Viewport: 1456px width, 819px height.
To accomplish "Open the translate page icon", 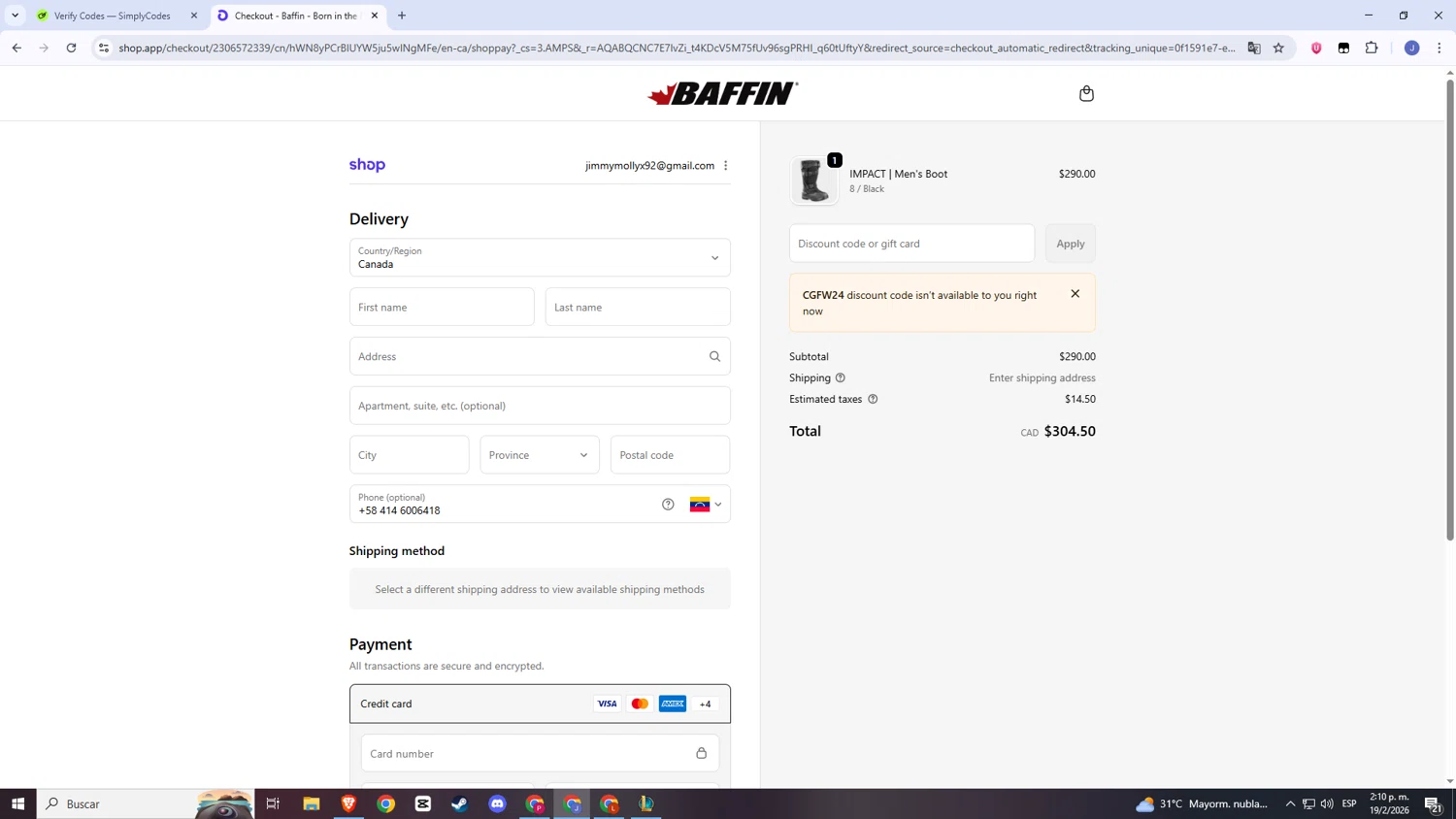I will (1254, 48).
